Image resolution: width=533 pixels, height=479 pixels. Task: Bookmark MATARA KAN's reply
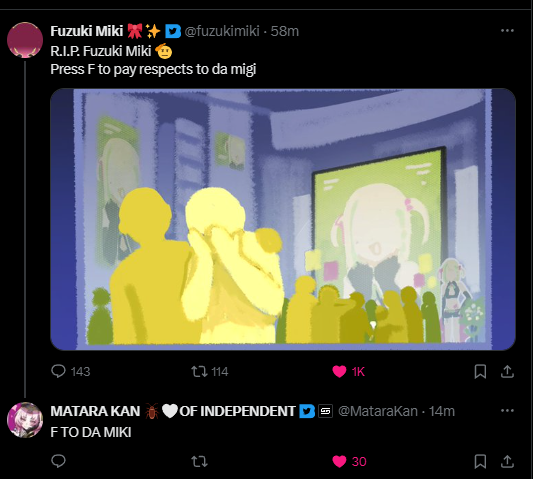point(480,461)
